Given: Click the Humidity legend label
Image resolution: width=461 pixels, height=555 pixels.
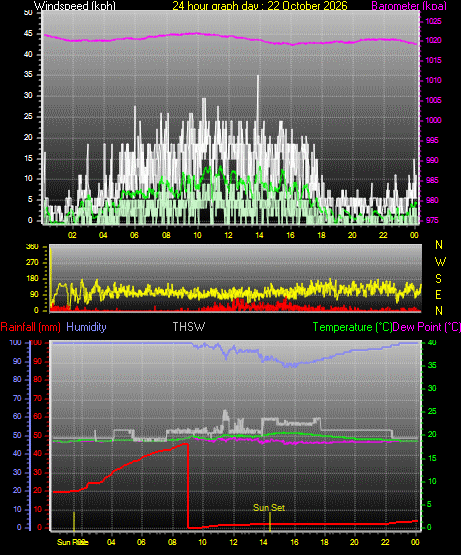Looking at the screenshot, I should pos(86,327).
